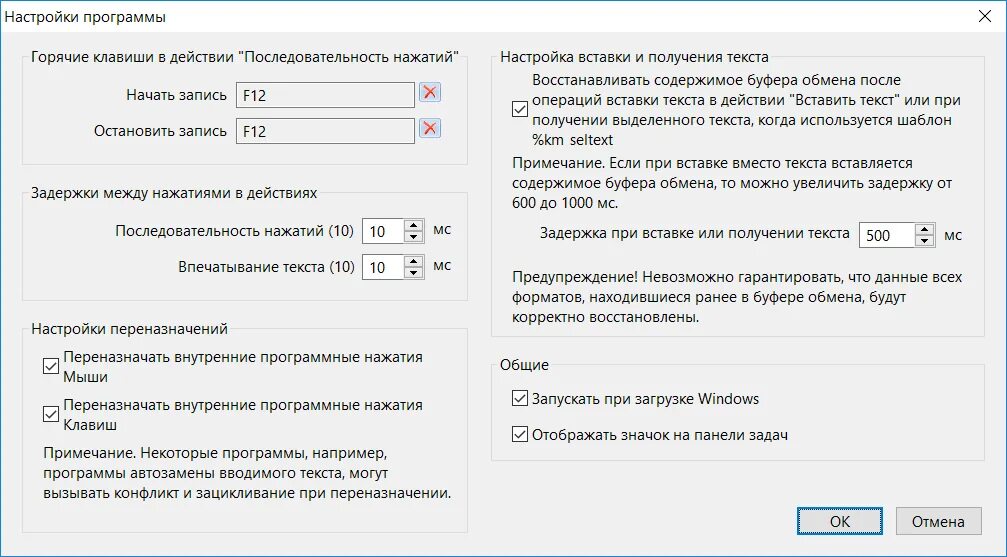Image resolution: width=1007 pixels, height=557 pixels.
Task: Decrease paste delay with the 500 ms down arrow
Action: [925, 241]
